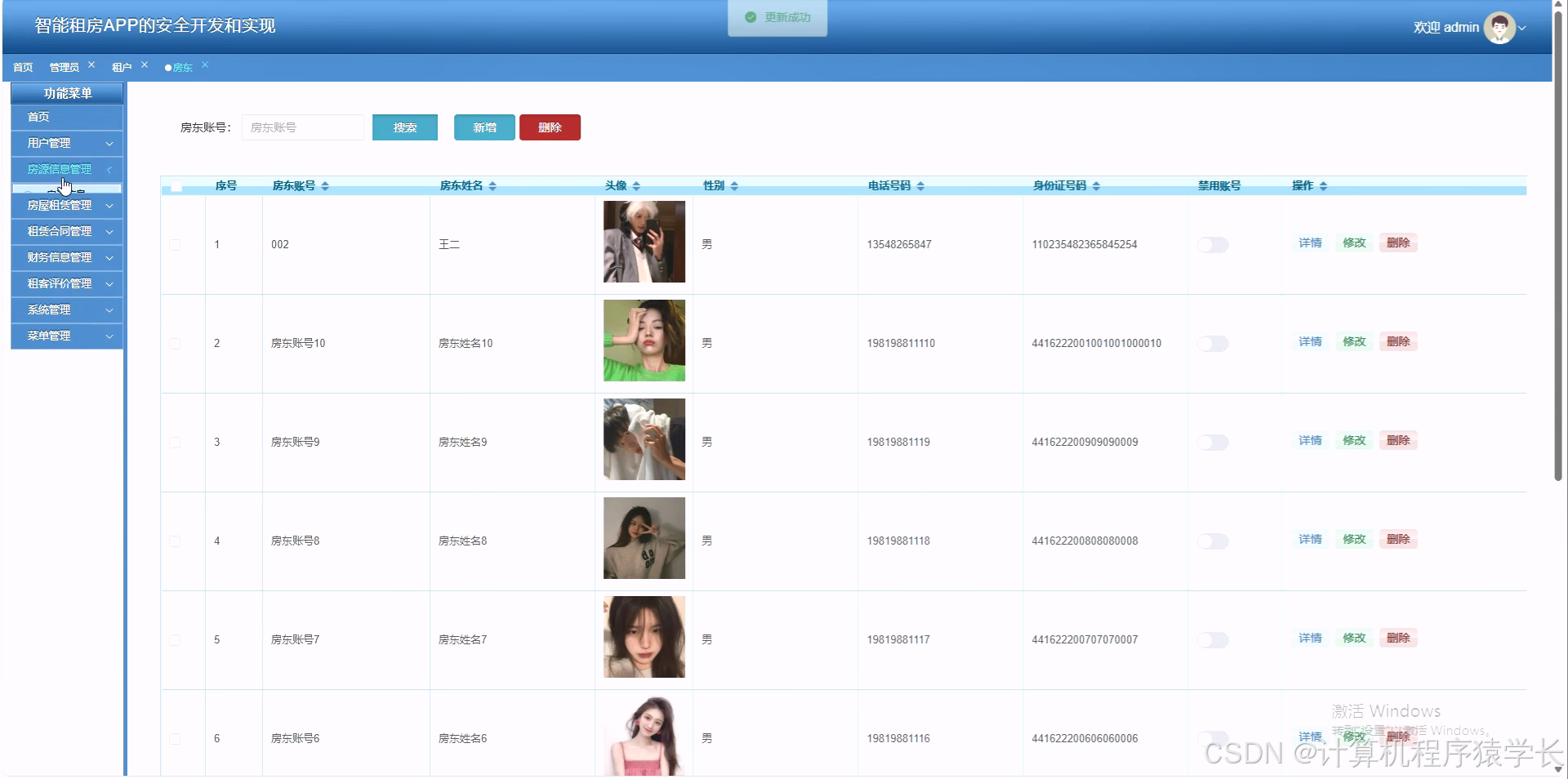Sort by 房东账号 column arrows

(x=325, y=186)
